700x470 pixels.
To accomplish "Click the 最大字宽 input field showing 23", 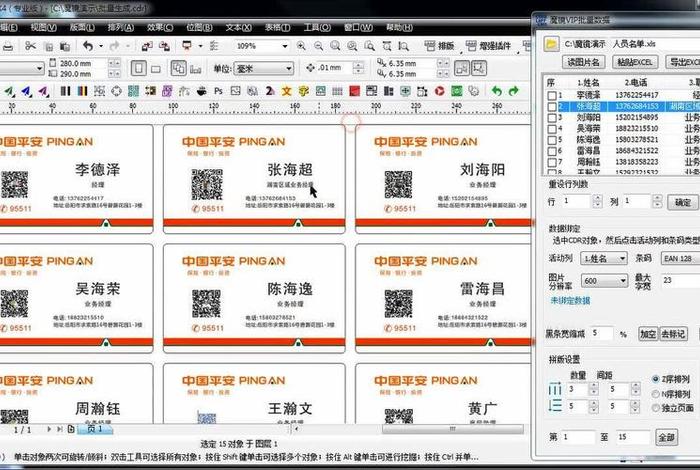I will pos(680,281).
